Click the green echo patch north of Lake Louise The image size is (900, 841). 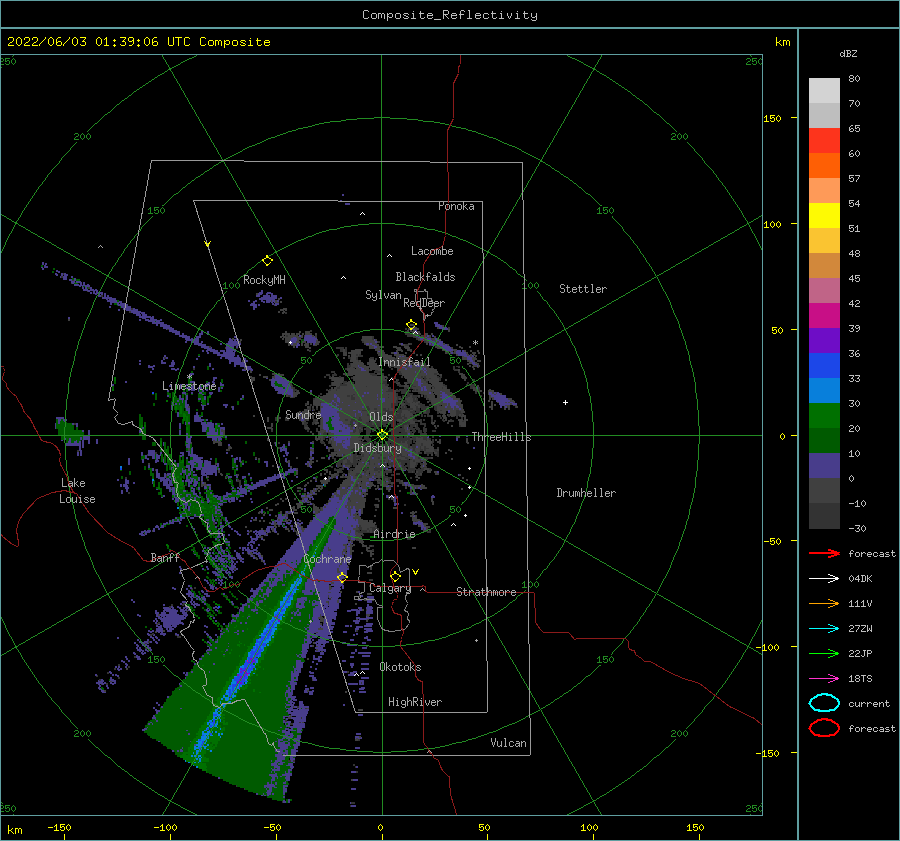pos(70,431)
